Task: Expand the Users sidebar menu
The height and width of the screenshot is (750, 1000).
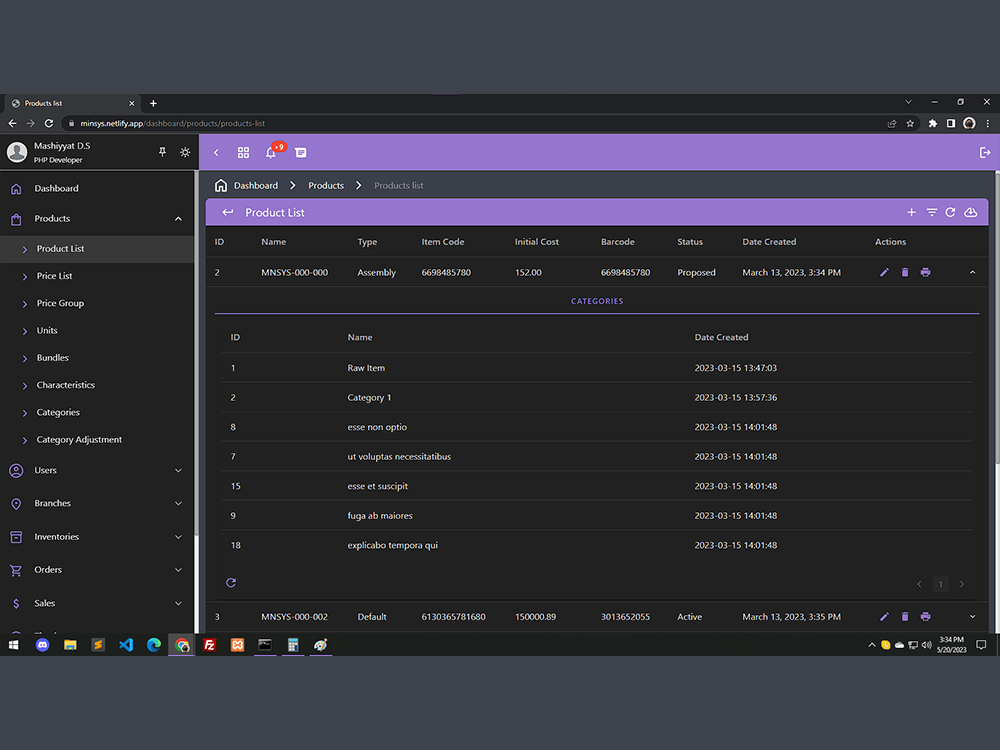Action: [x=178, y=471]
